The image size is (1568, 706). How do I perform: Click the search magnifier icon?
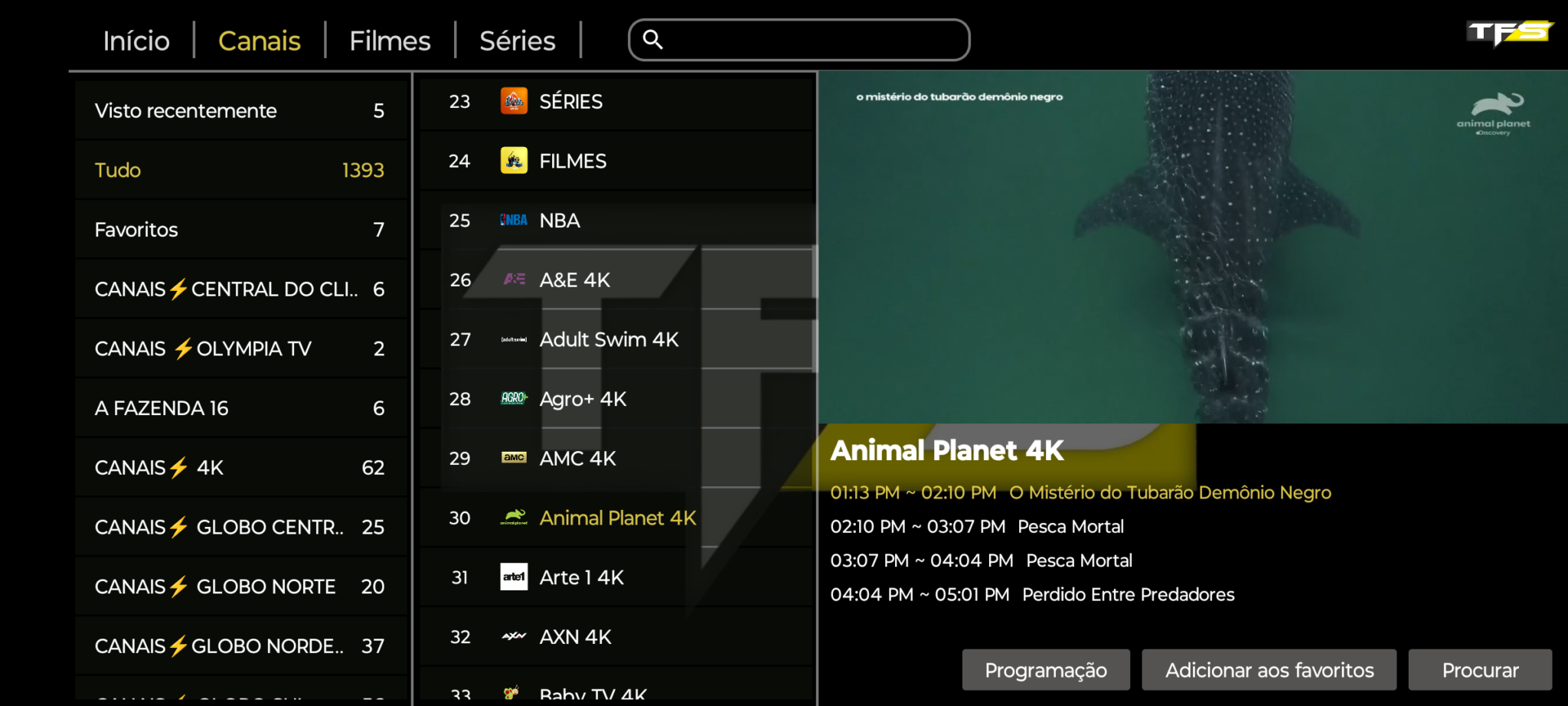(x=652, y=39)
